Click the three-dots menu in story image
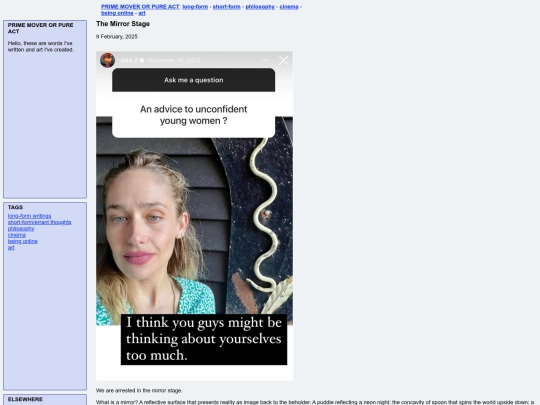Screen dimensions: 540x405 tap(265, 61)
